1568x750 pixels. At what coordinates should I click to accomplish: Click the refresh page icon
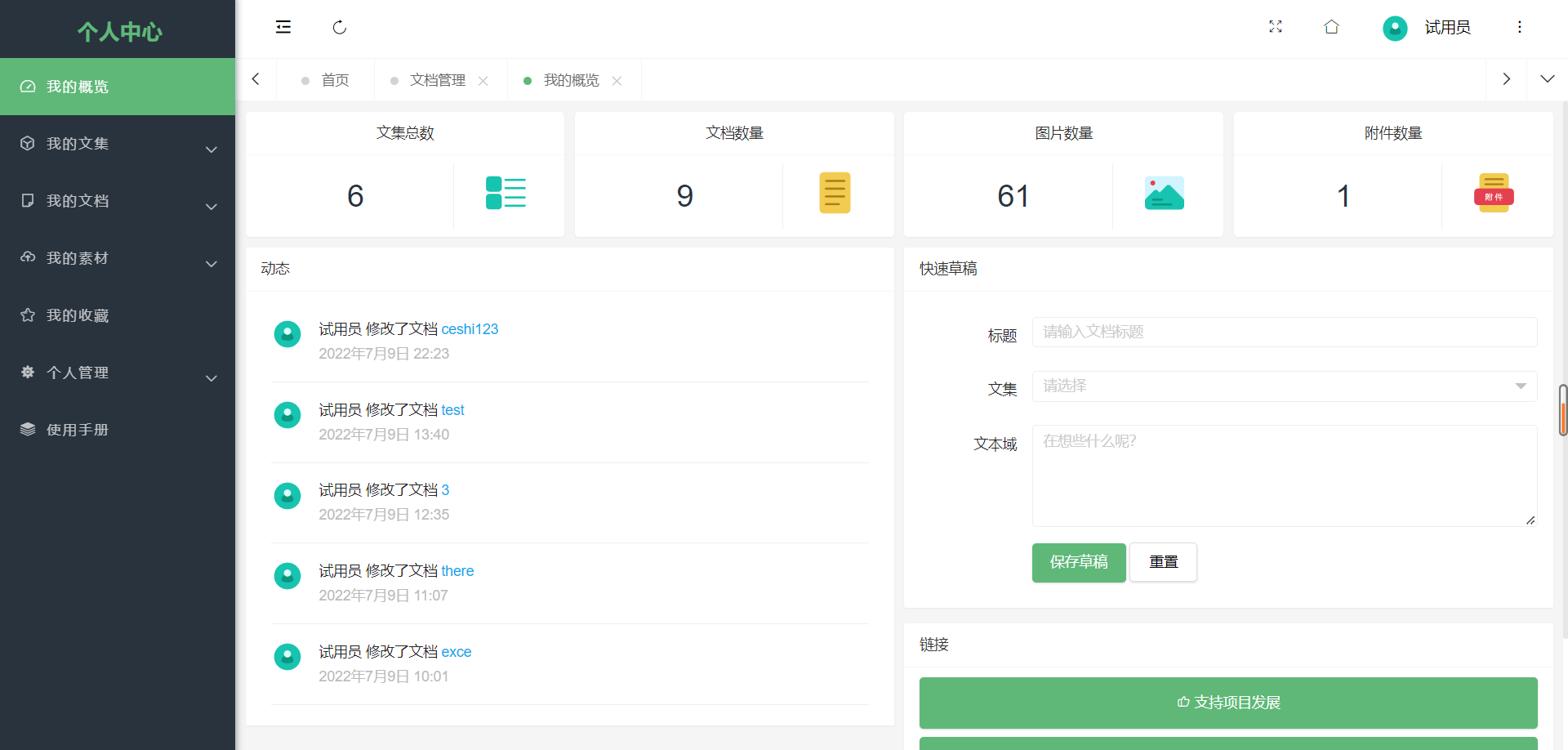pos(340,27)
